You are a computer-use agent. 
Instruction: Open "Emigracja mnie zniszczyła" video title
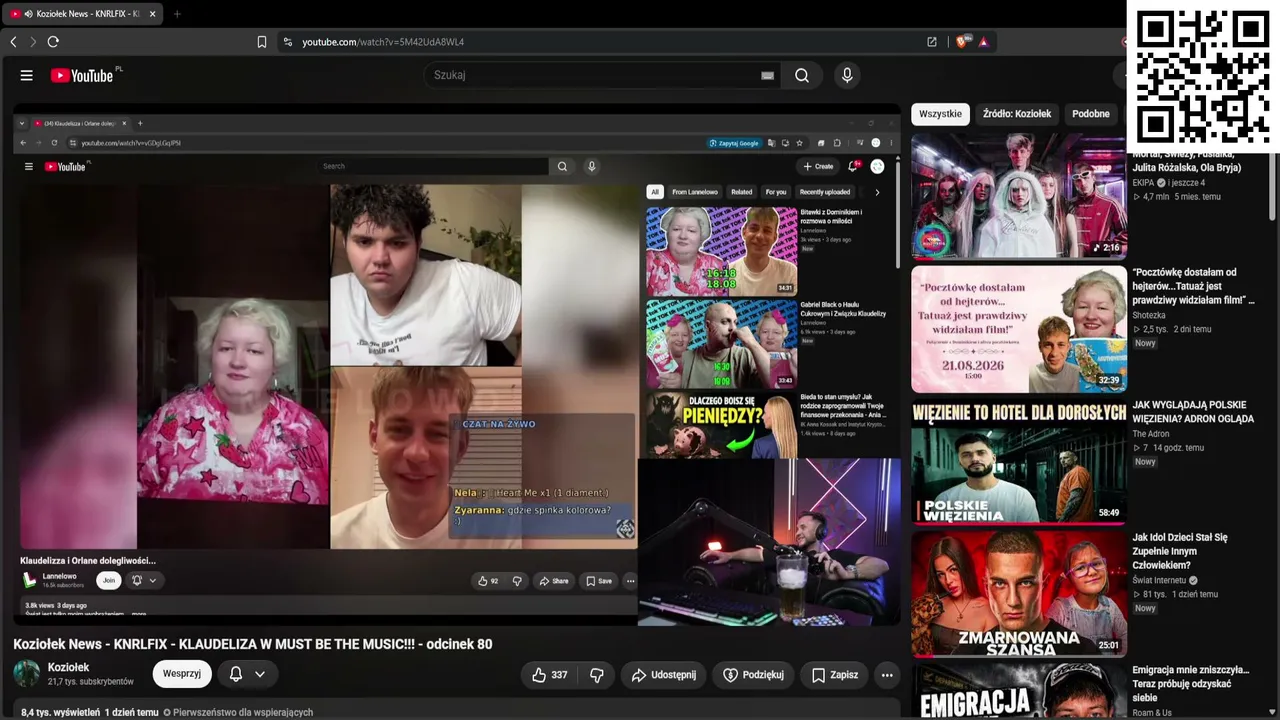tap(1191, 684)
